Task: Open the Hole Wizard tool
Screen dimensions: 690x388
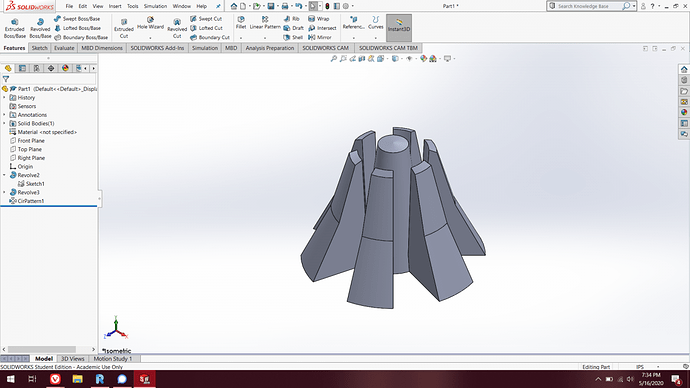Action: click(x=150, y=23)
